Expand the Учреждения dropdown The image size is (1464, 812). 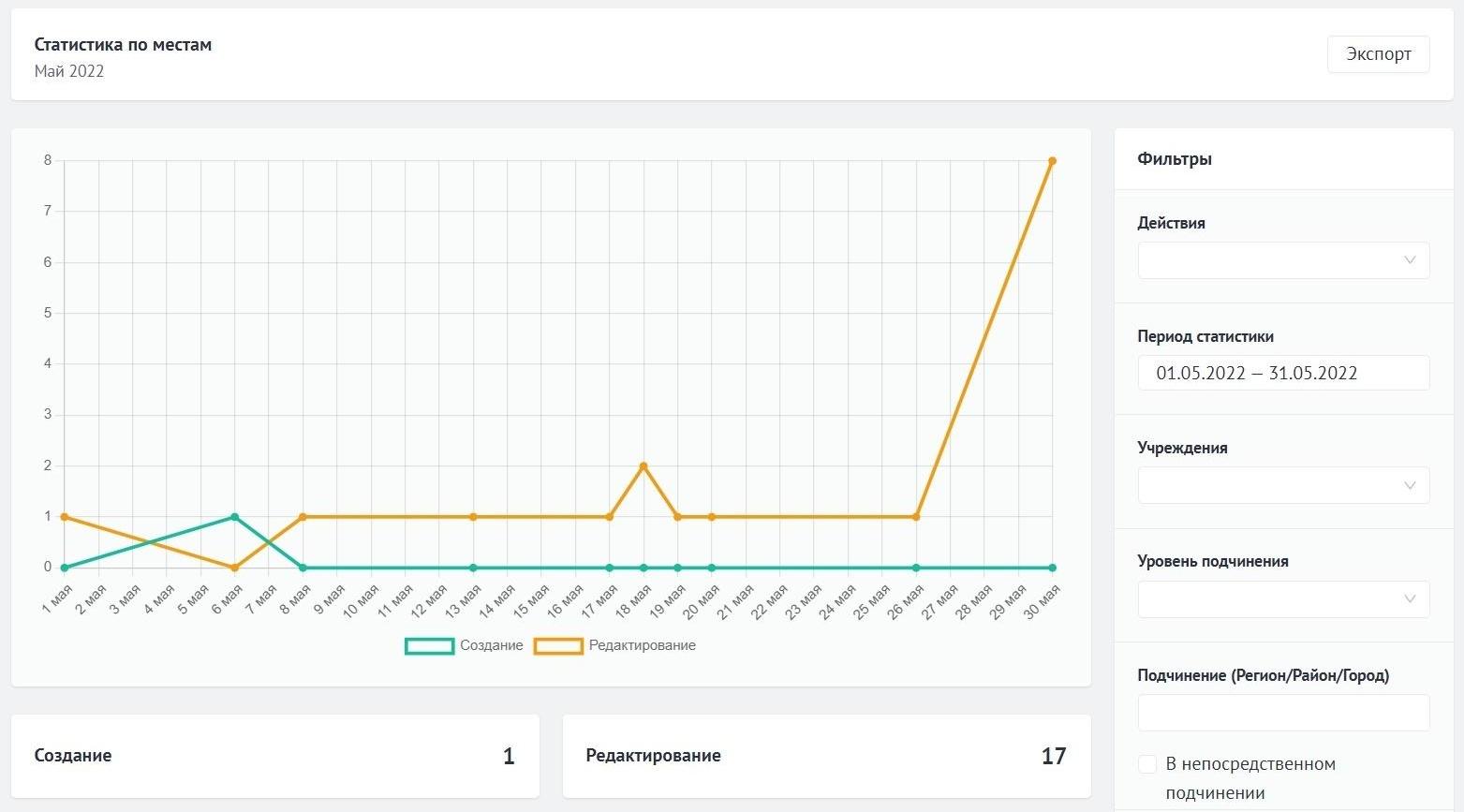[x=1283, y=485]
